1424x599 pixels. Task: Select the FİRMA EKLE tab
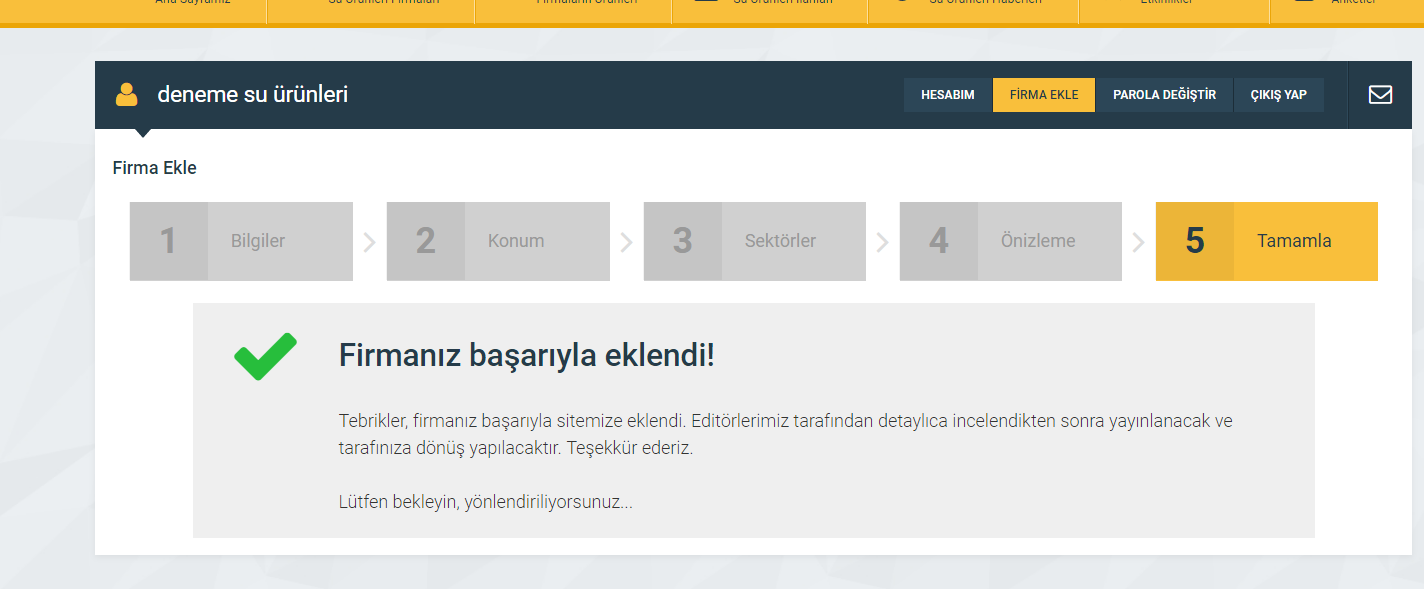(1044, 95)
